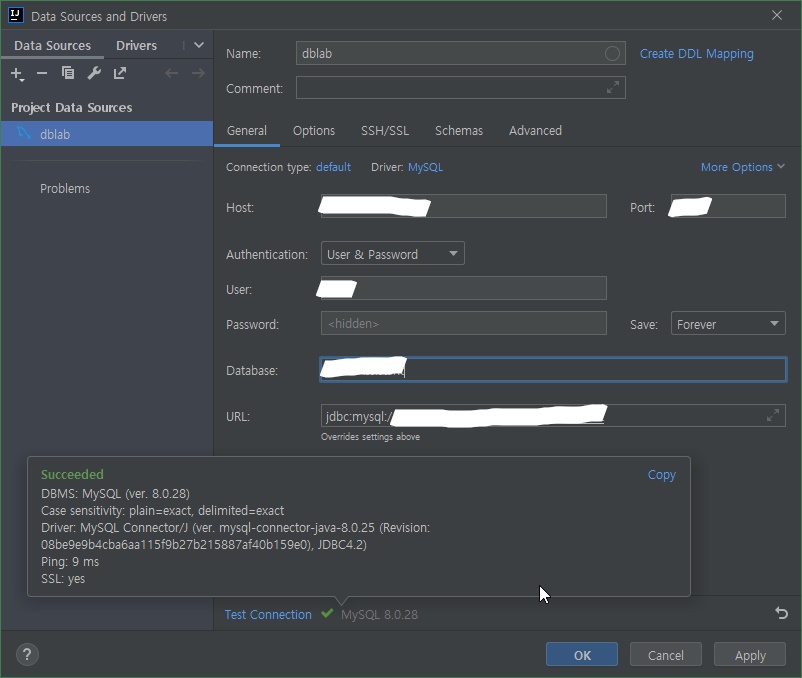Switch to the Schemas tab
This screenshot has height=678, width=802.
(x=458, y=131)
